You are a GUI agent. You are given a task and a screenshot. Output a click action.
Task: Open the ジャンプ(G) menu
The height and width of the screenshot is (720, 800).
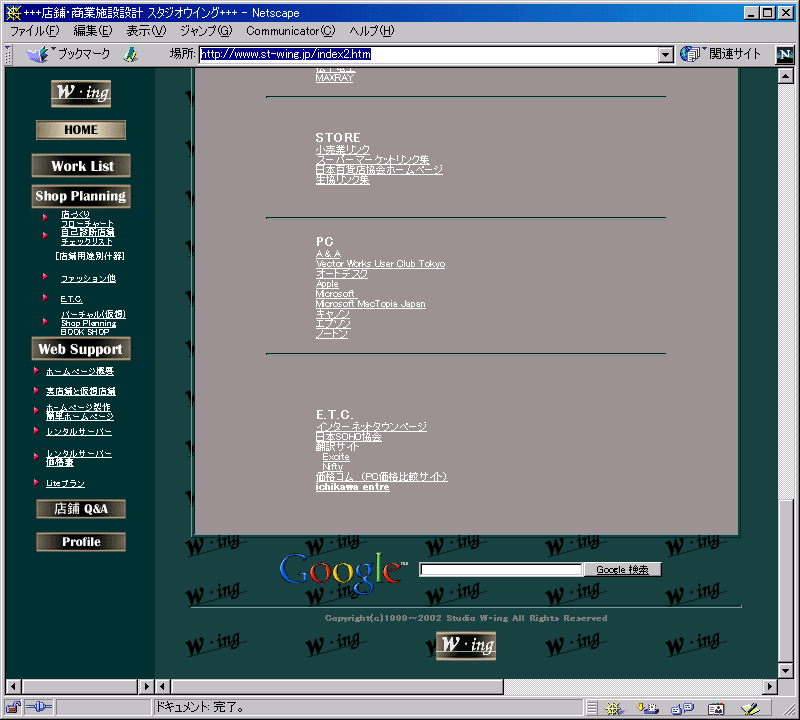click(206, 31)
